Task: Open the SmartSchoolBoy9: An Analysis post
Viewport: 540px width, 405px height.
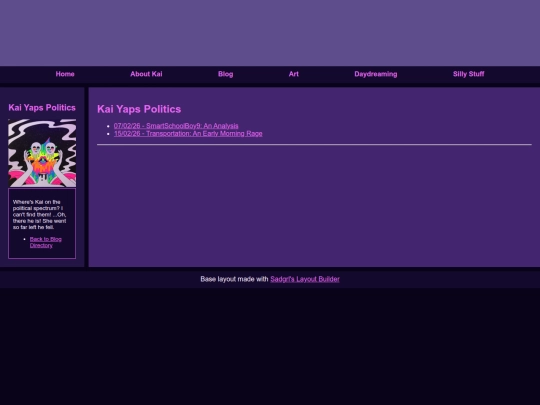Action: 176,126
